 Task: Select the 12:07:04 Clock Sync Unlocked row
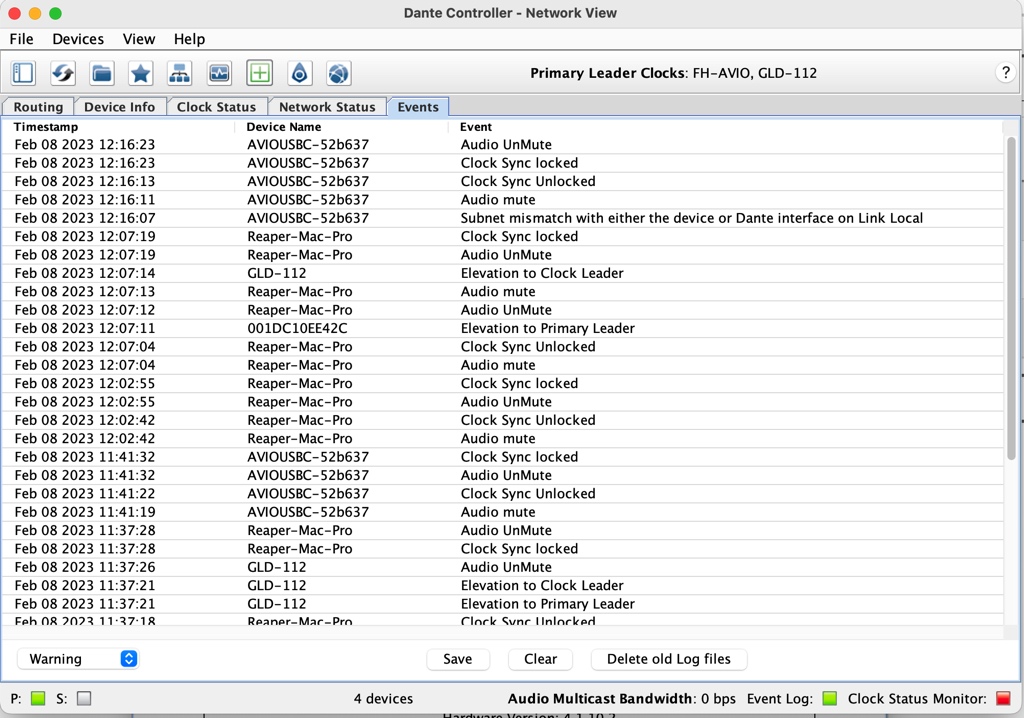pyautogui.click(x=502, y=346)
